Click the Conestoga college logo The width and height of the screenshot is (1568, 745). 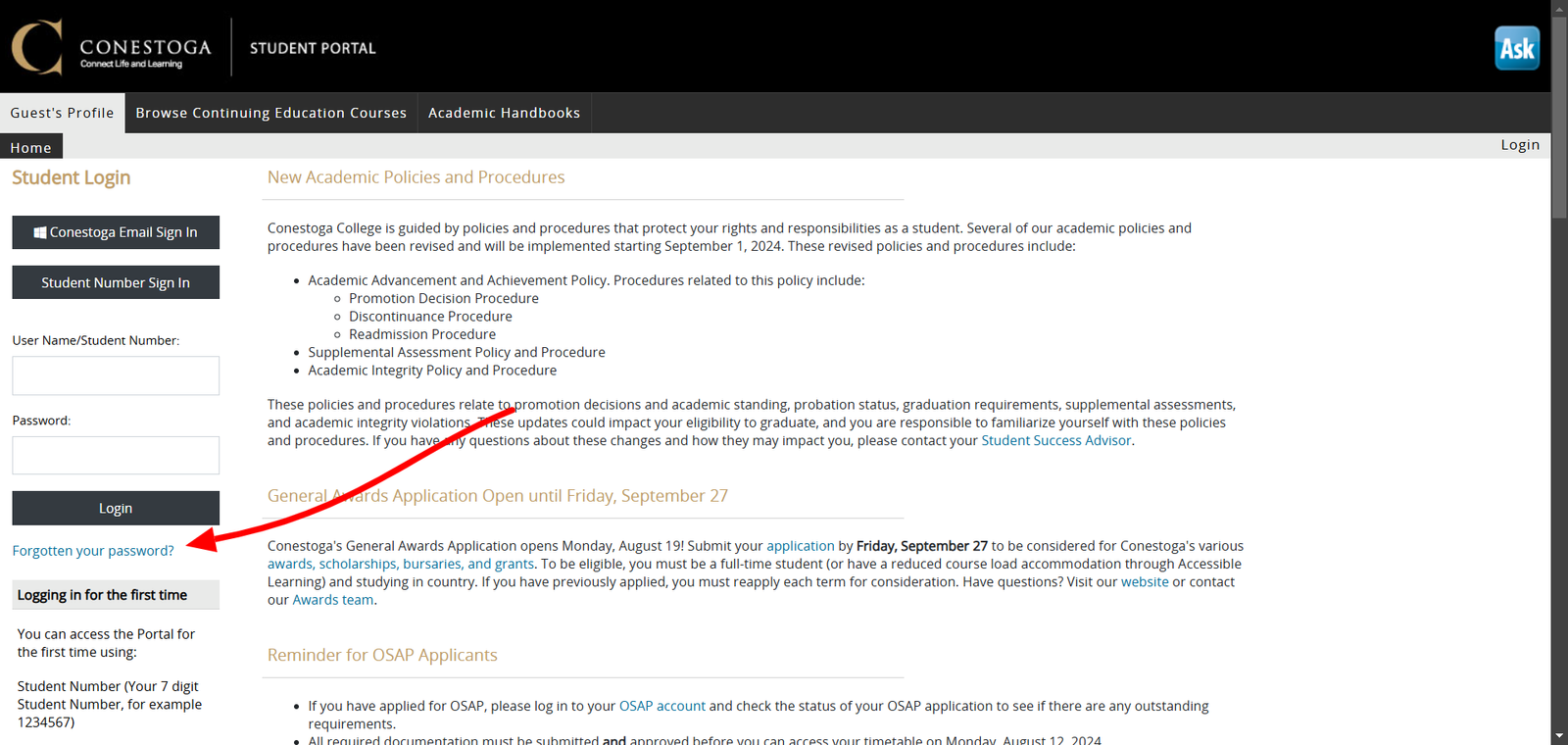click(x=112, y=47)
